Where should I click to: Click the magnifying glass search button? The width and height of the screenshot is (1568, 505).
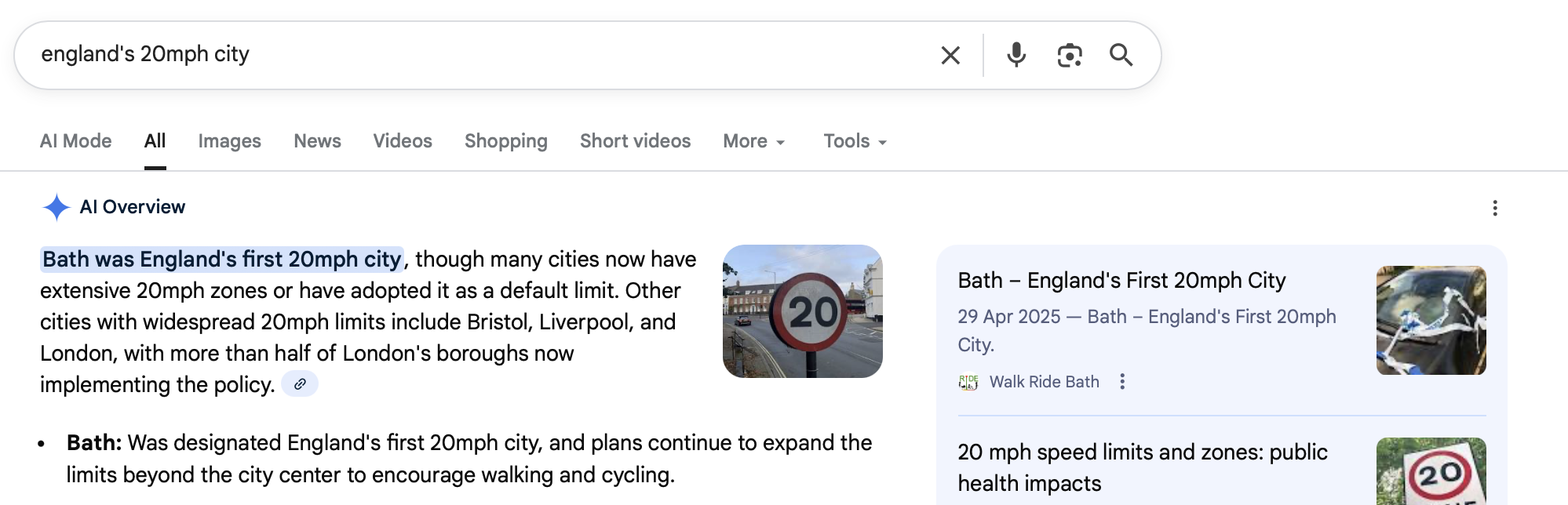tap(1121, 55)
